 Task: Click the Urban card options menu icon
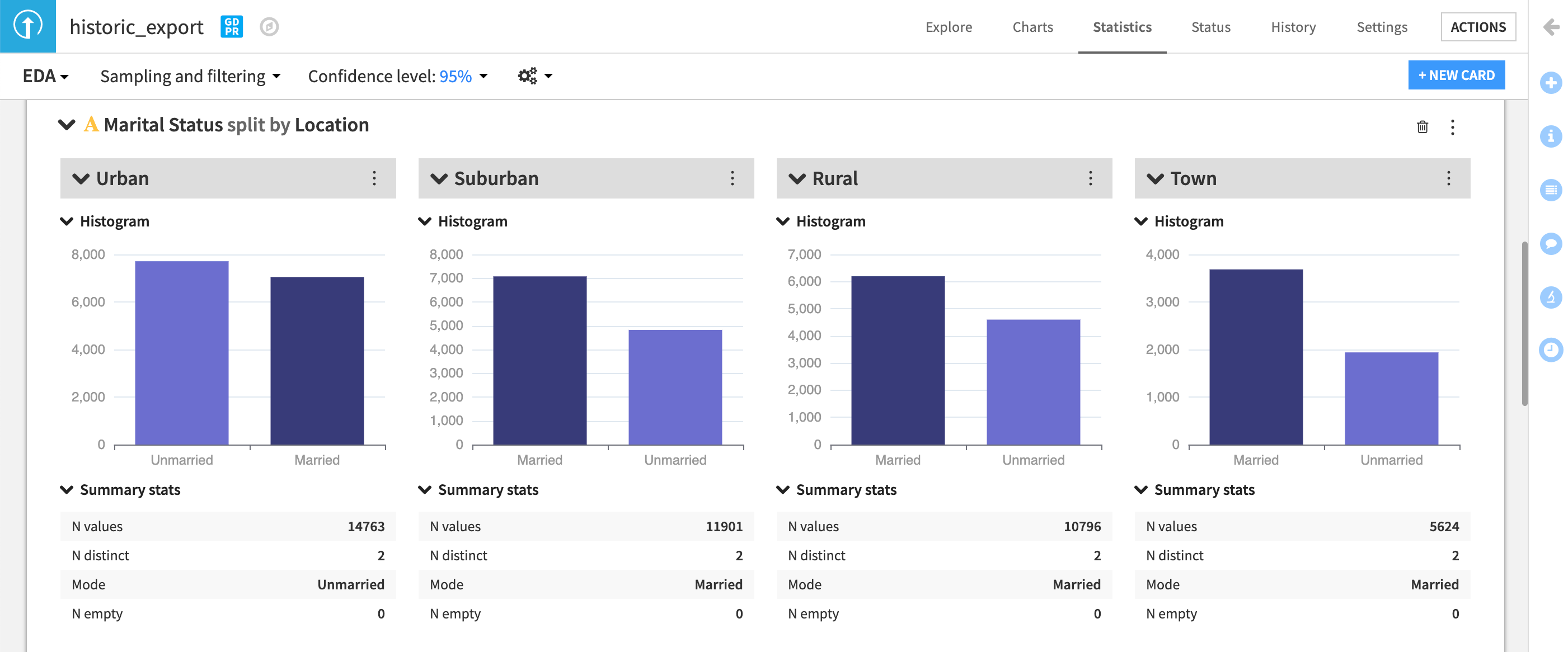click(x=374, y=178)
